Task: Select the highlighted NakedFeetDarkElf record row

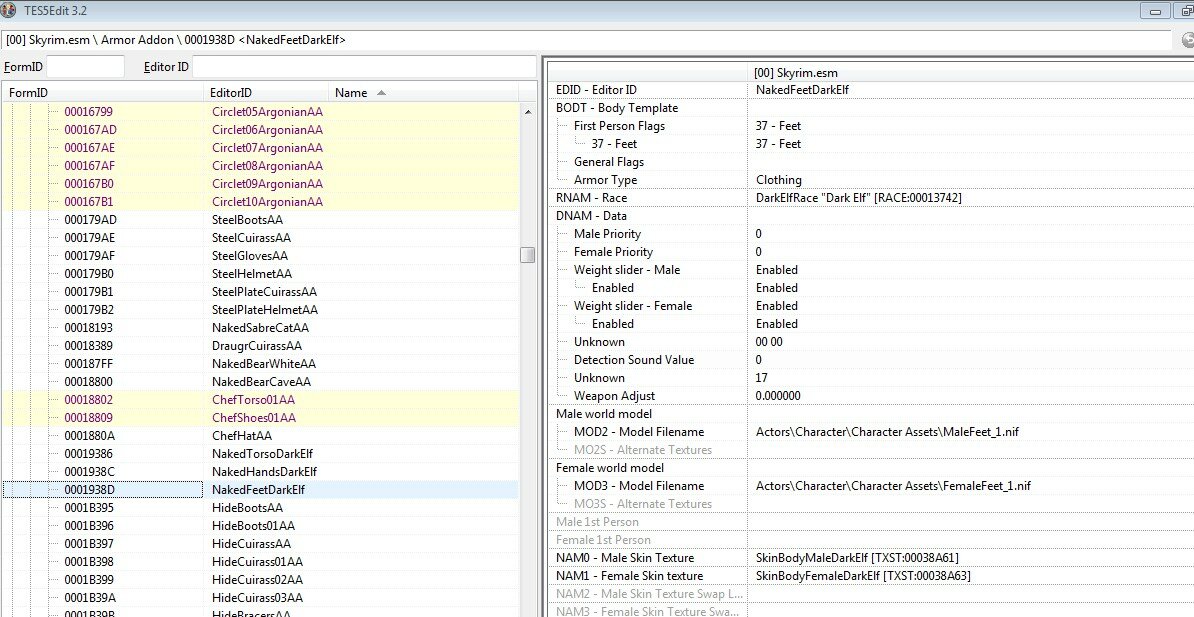Action: [260, 490]
